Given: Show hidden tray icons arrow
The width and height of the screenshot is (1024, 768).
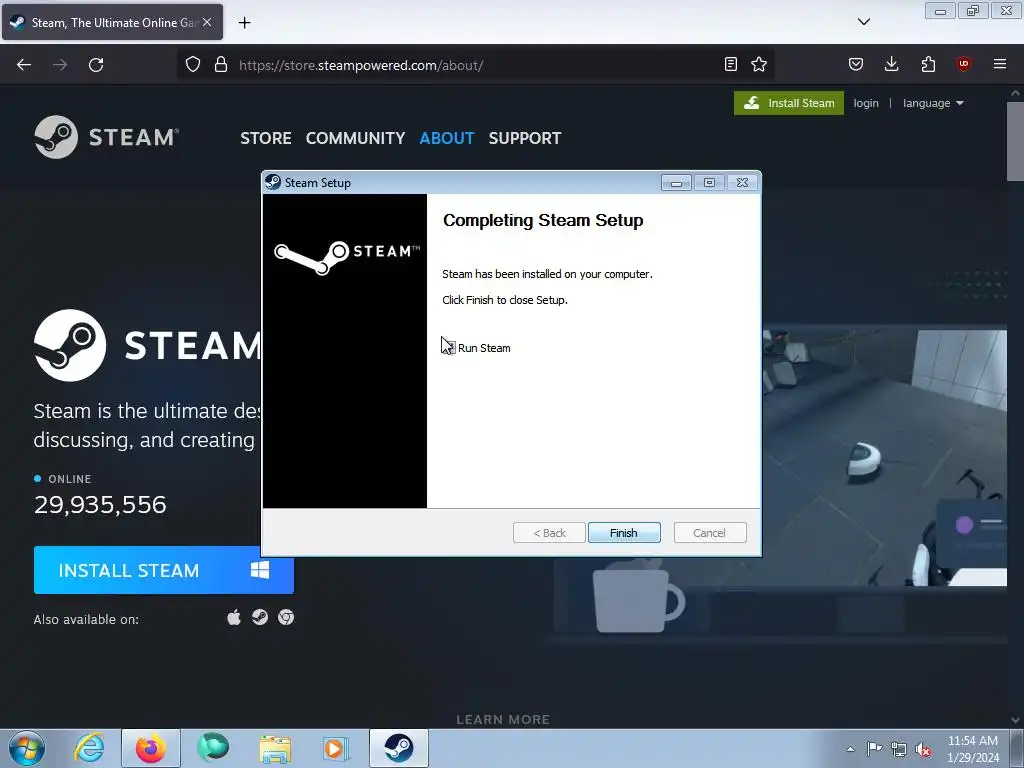Looking at the screenshot, I should coord(850,749).
